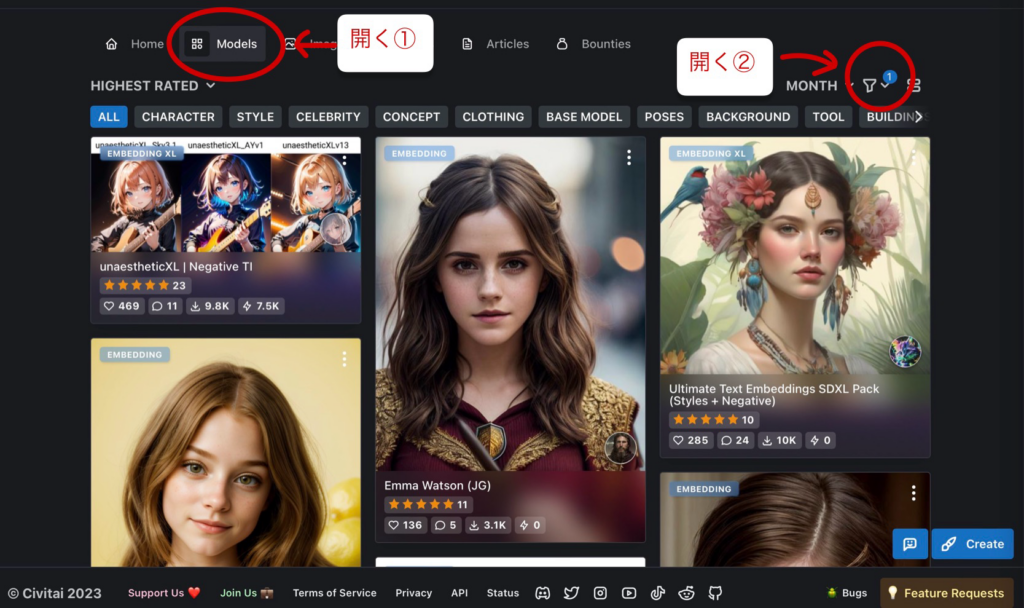The height and width of the screenshot is (608, 1024).
Task: Select the BASE MODEL category chip
Action: (x=584, y=117)
